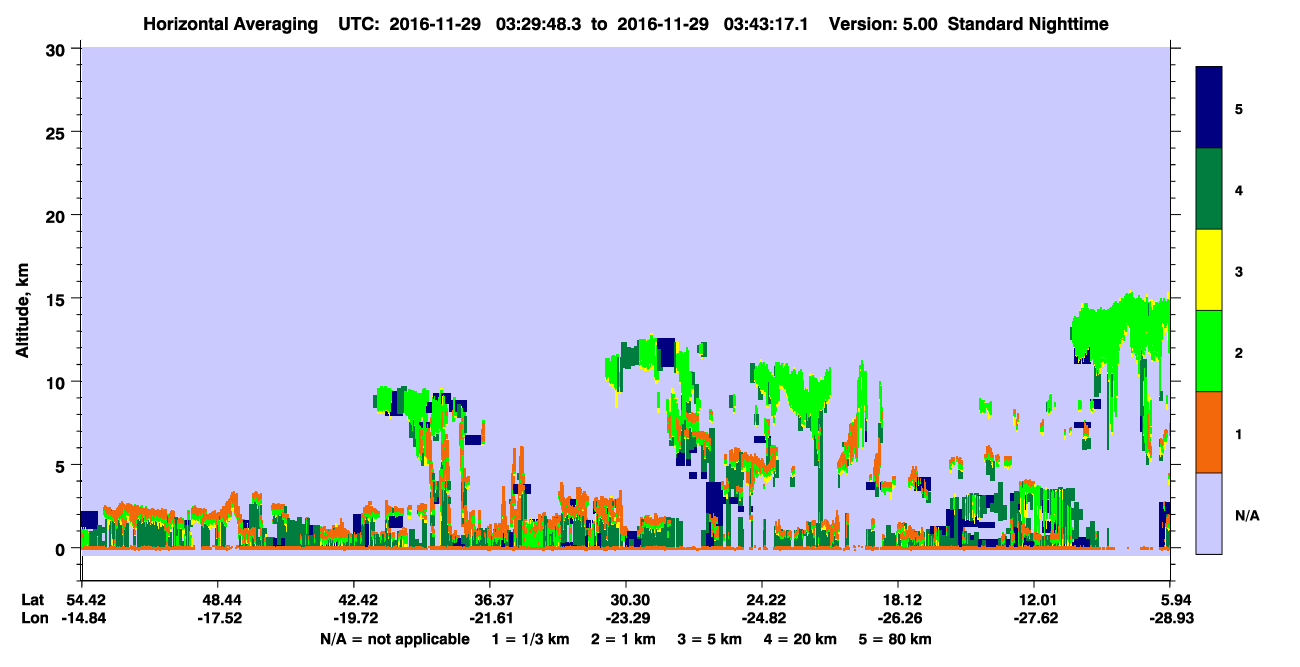Click the y-axis tick label '10'

point(58,382)
